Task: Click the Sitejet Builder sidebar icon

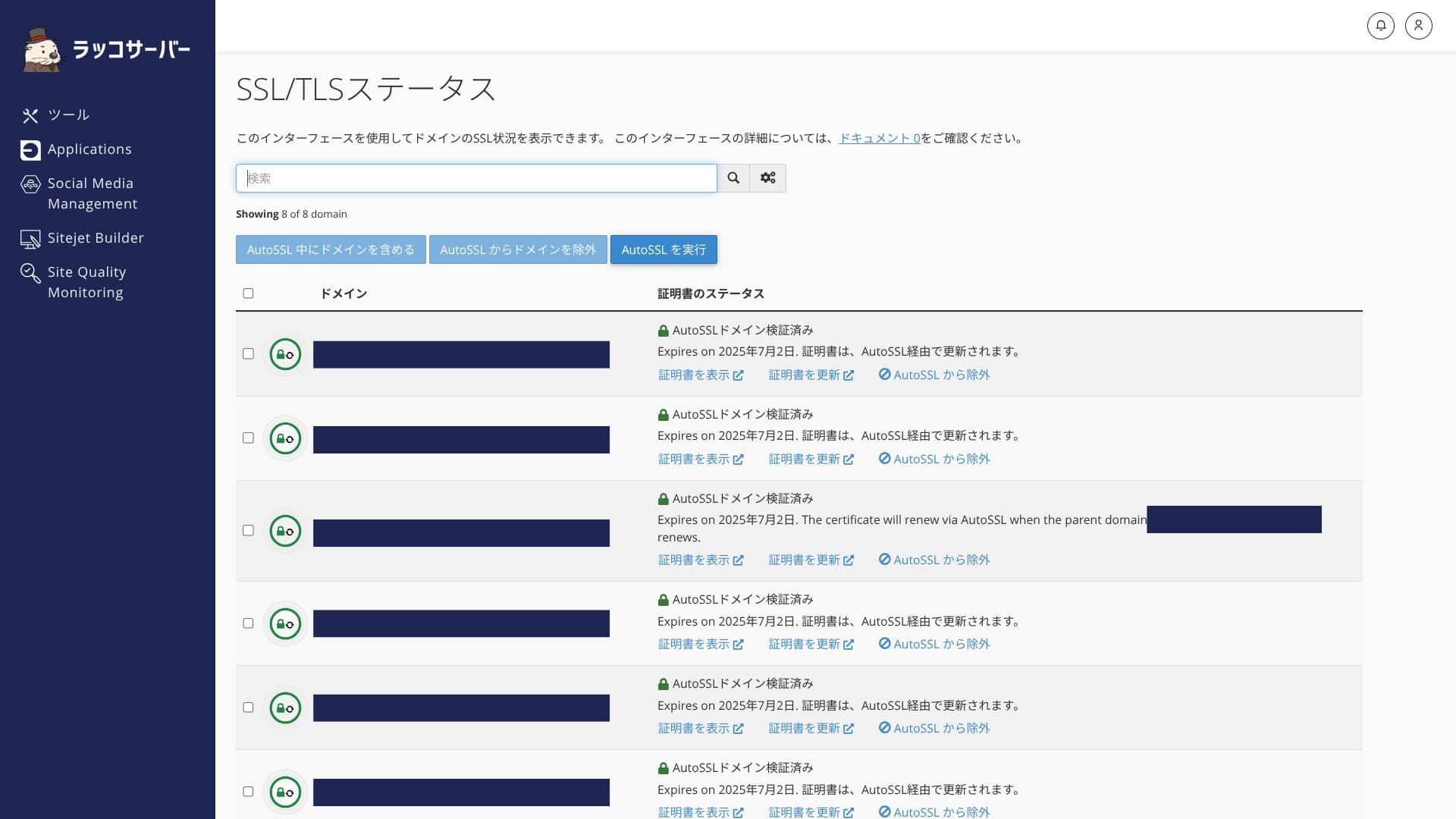Action: point(30,239)
